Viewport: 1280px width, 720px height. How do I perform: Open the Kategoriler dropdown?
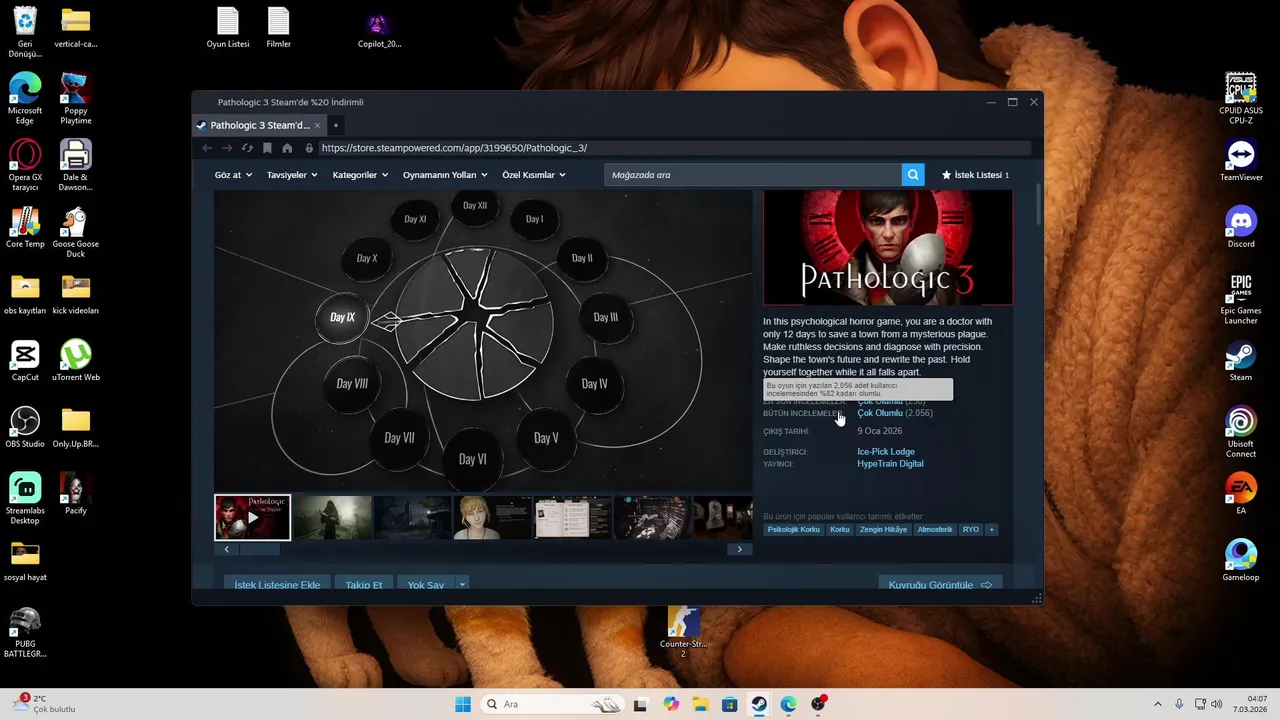coord(360,175)
